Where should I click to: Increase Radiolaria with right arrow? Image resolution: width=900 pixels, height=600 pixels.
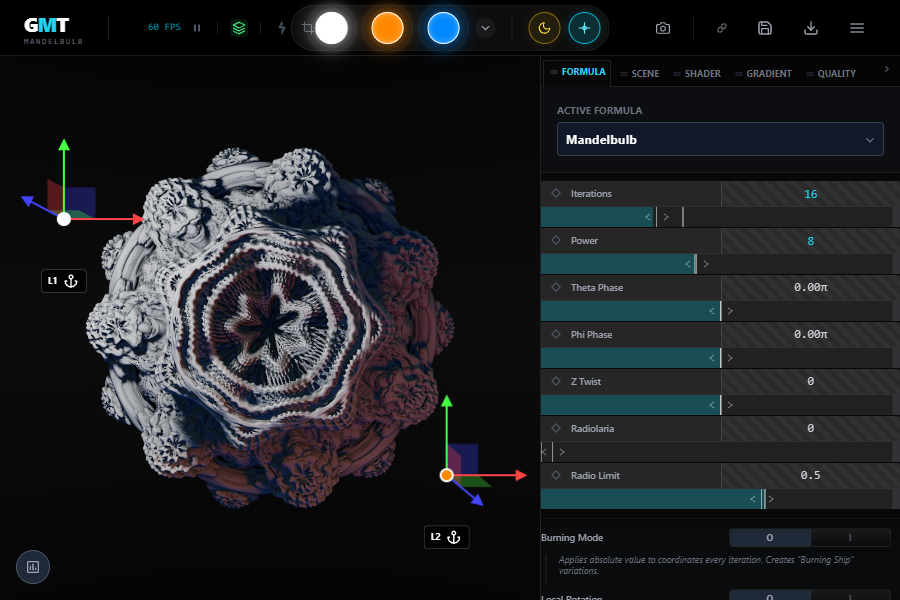562,452
